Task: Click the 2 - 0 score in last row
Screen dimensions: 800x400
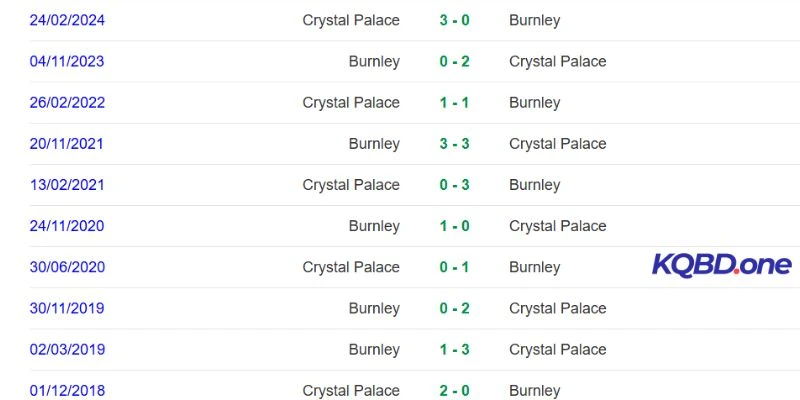Action: pos(454,390)
